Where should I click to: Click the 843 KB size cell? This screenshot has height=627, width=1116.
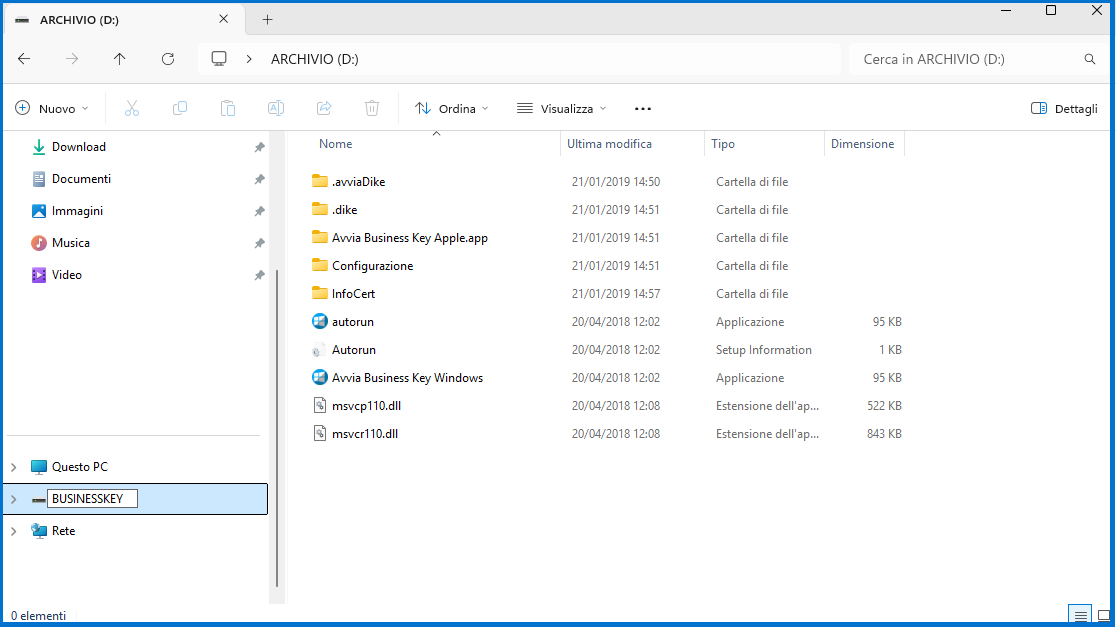point(884,434)
